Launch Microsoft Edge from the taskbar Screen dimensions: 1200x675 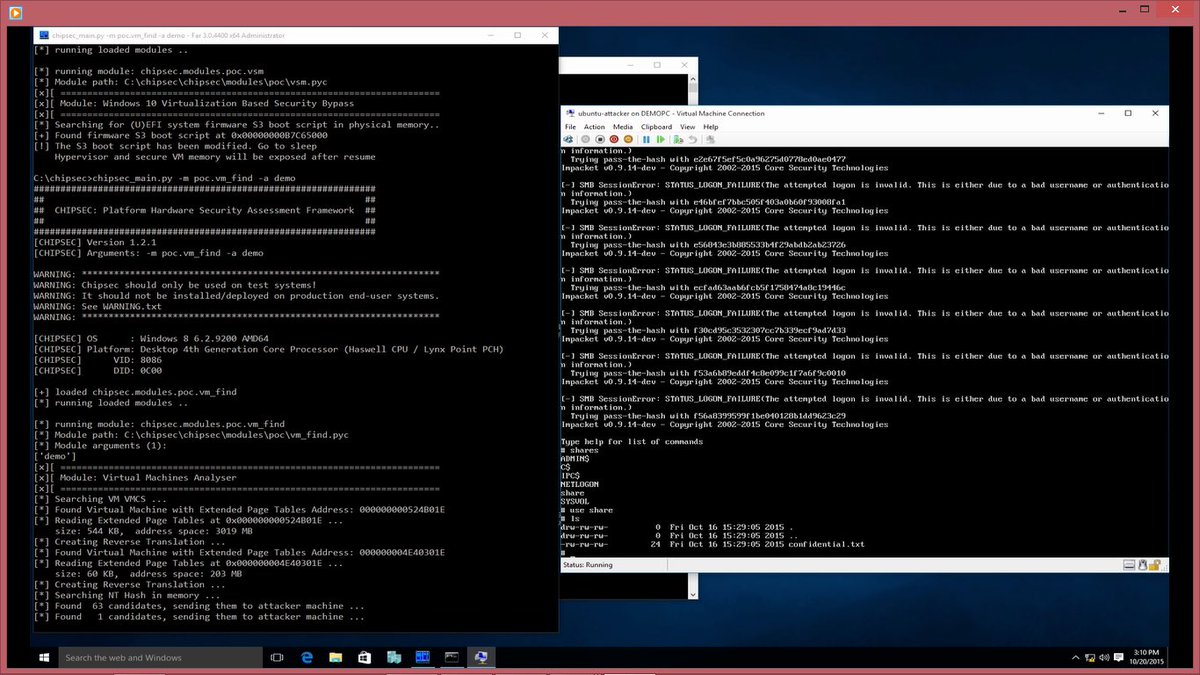(x=308, y=657)
